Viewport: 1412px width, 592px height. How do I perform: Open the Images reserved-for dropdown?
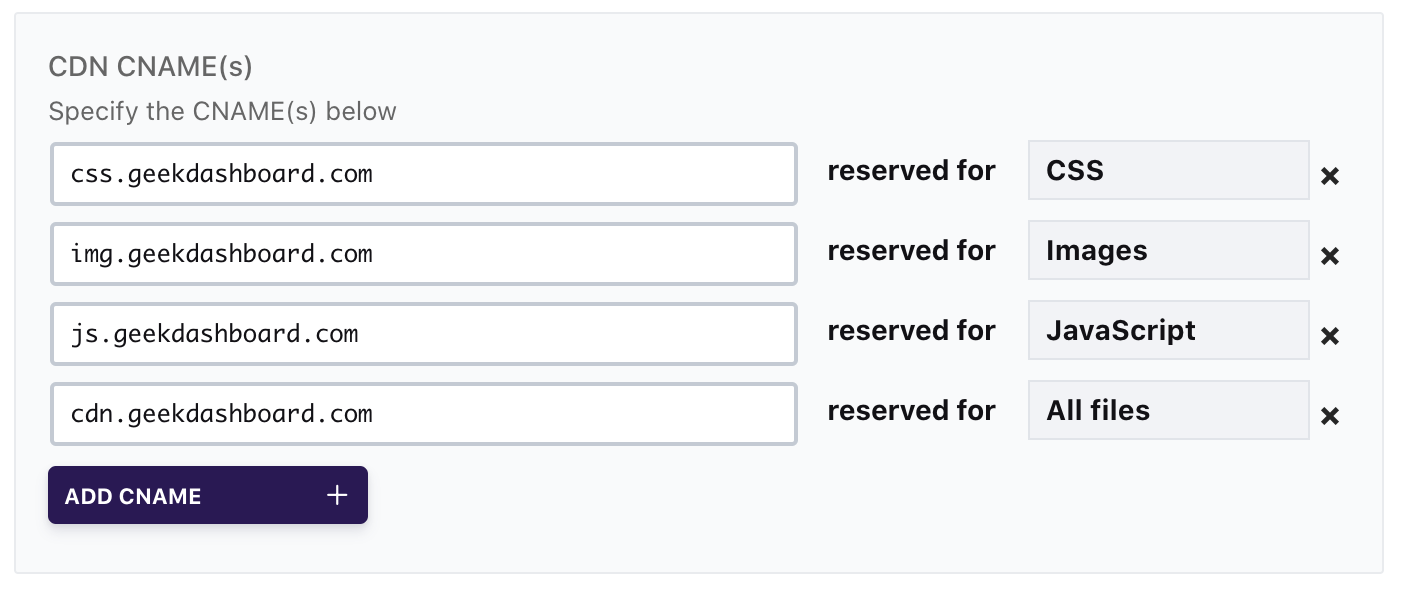pyautogui.click(x=1168, y=250)
